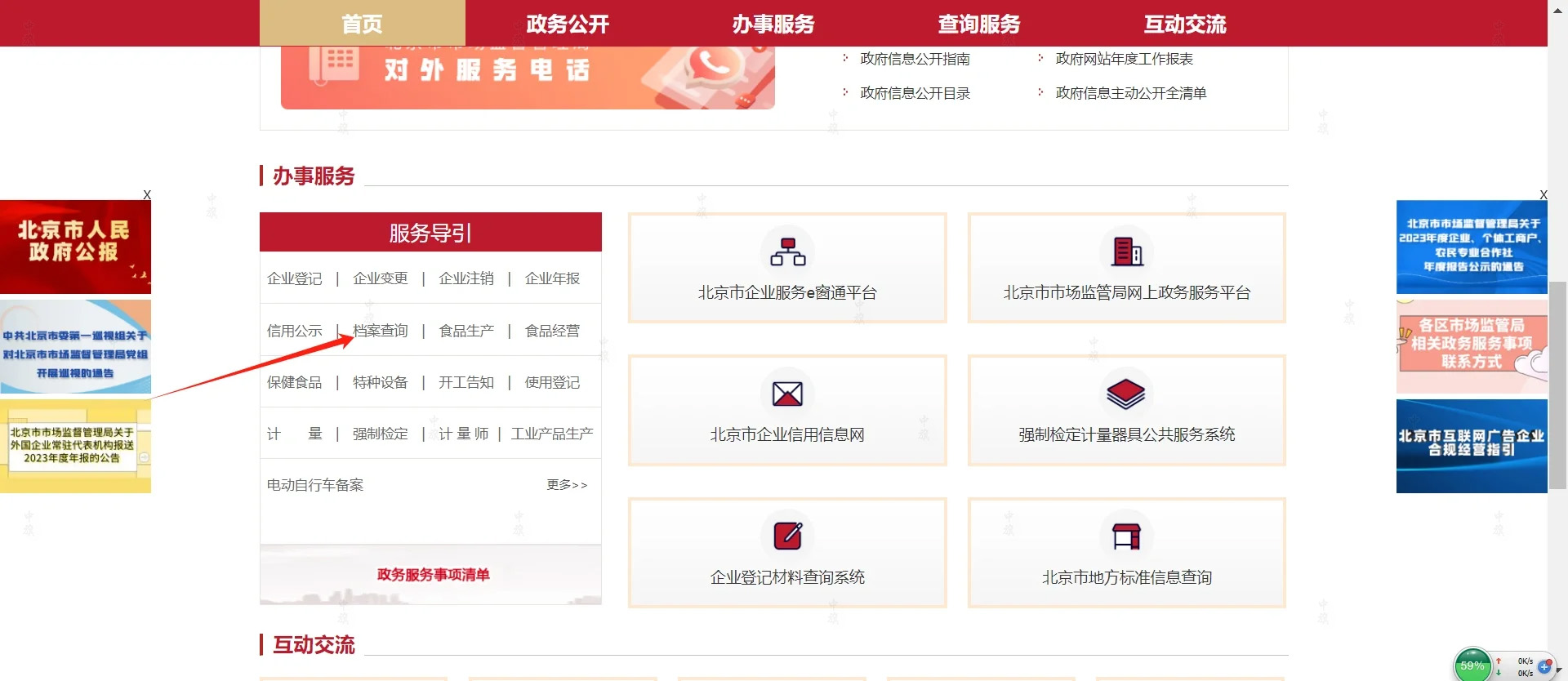The width and height of the screenshot is (1568, 681).
Task: Click the green 59% speed indicator
Action: point(1472,665)
